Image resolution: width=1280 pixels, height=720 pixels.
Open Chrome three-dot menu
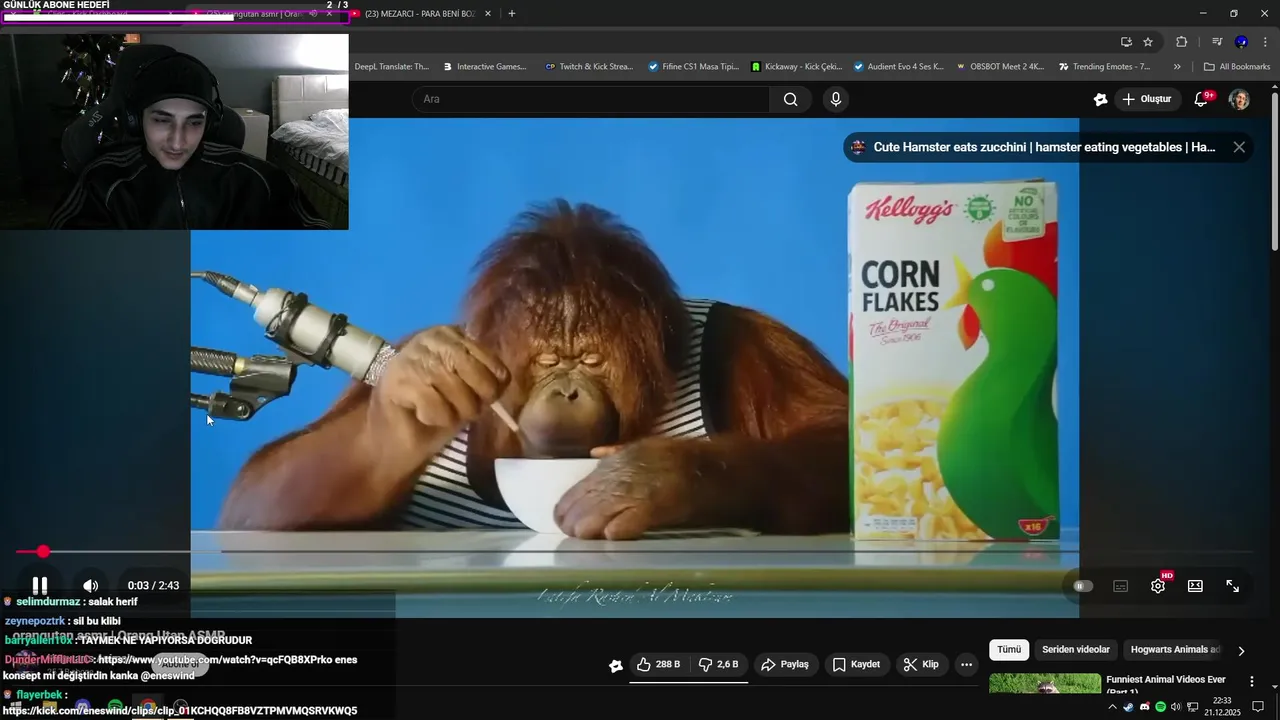1265,42
